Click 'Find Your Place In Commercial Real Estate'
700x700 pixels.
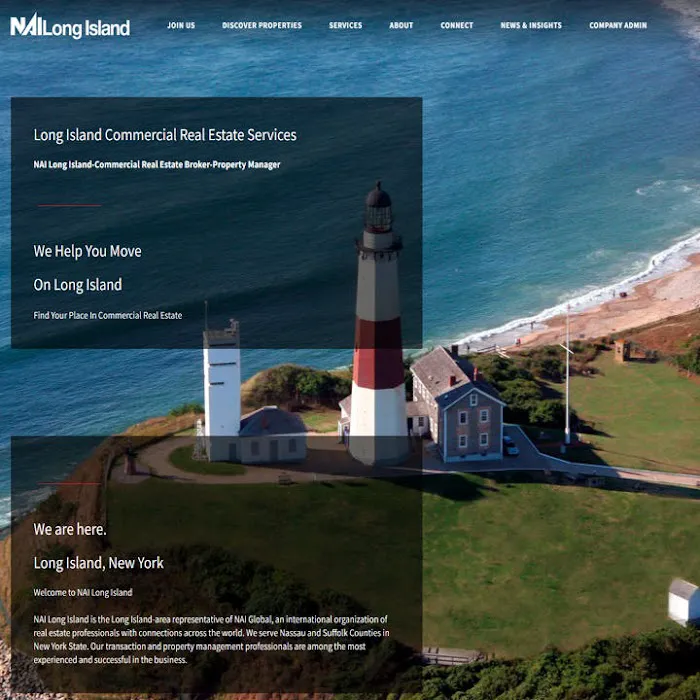click(108, 315)
